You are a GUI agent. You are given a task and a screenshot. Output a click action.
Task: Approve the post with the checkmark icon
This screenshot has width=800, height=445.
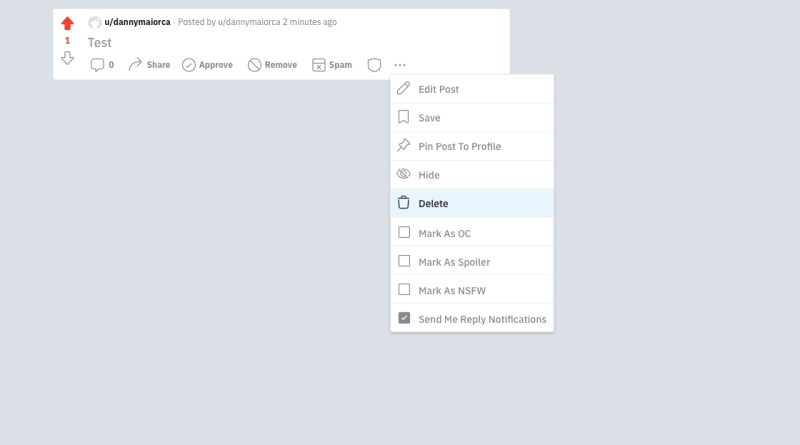click(x=189, y=65)
